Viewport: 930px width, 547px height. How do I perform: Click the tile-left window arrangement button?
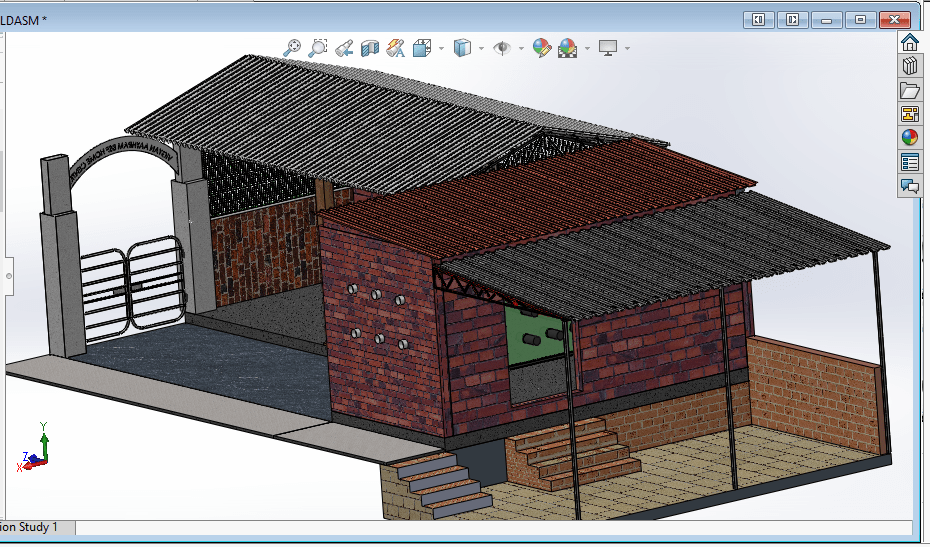coord(759,19)
